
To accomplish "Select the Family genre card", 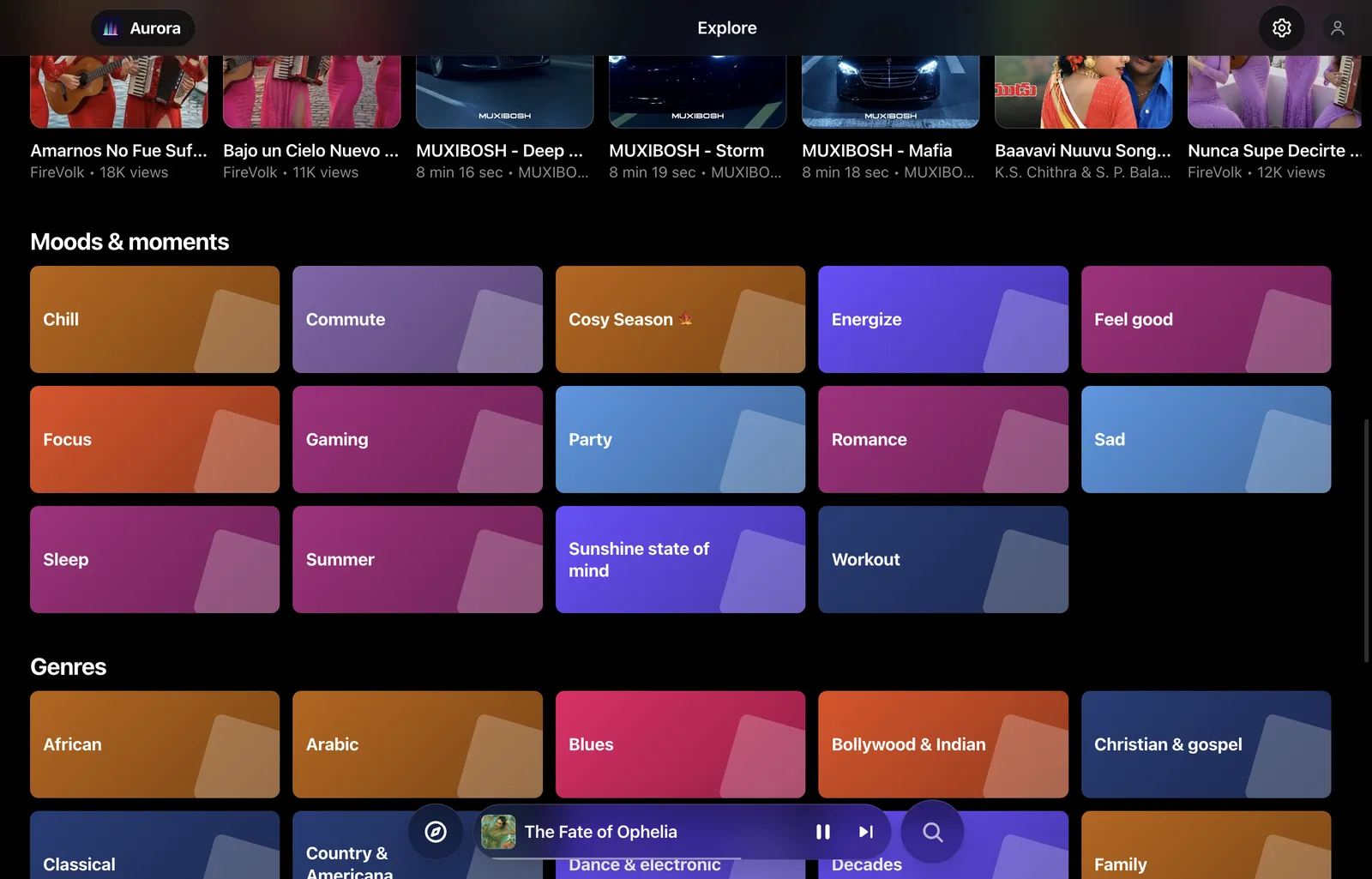I will tap(1206, 846).
